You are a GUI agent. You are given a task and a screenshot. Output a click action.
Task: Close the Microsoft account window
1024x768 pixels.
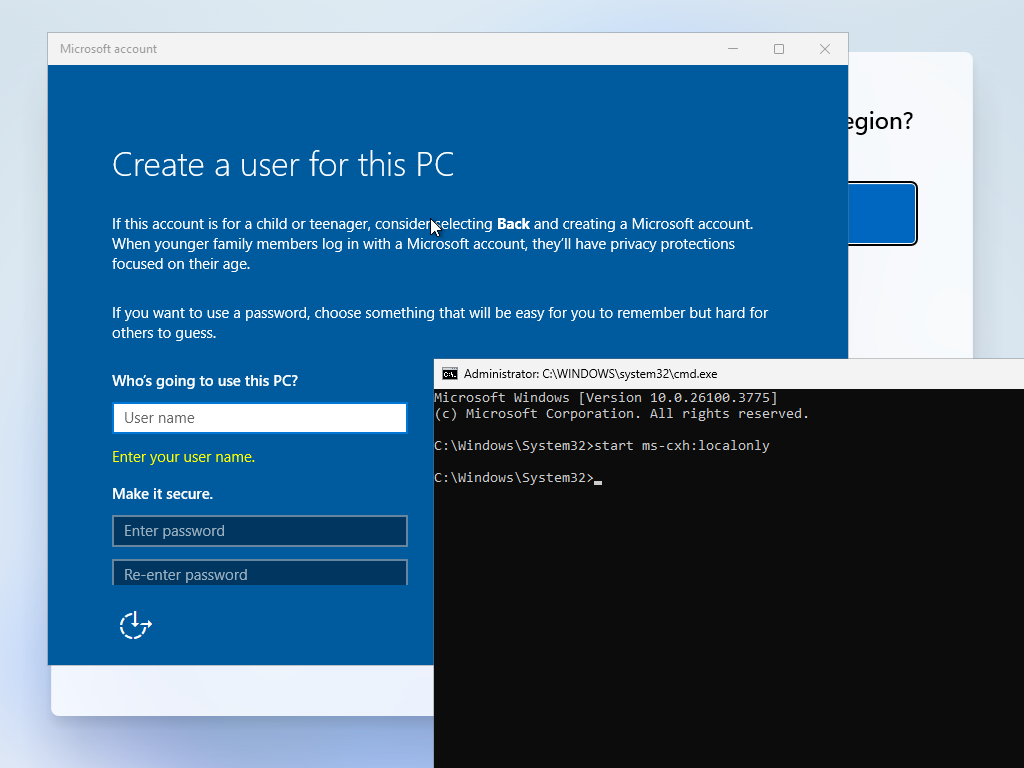(825, 49)
